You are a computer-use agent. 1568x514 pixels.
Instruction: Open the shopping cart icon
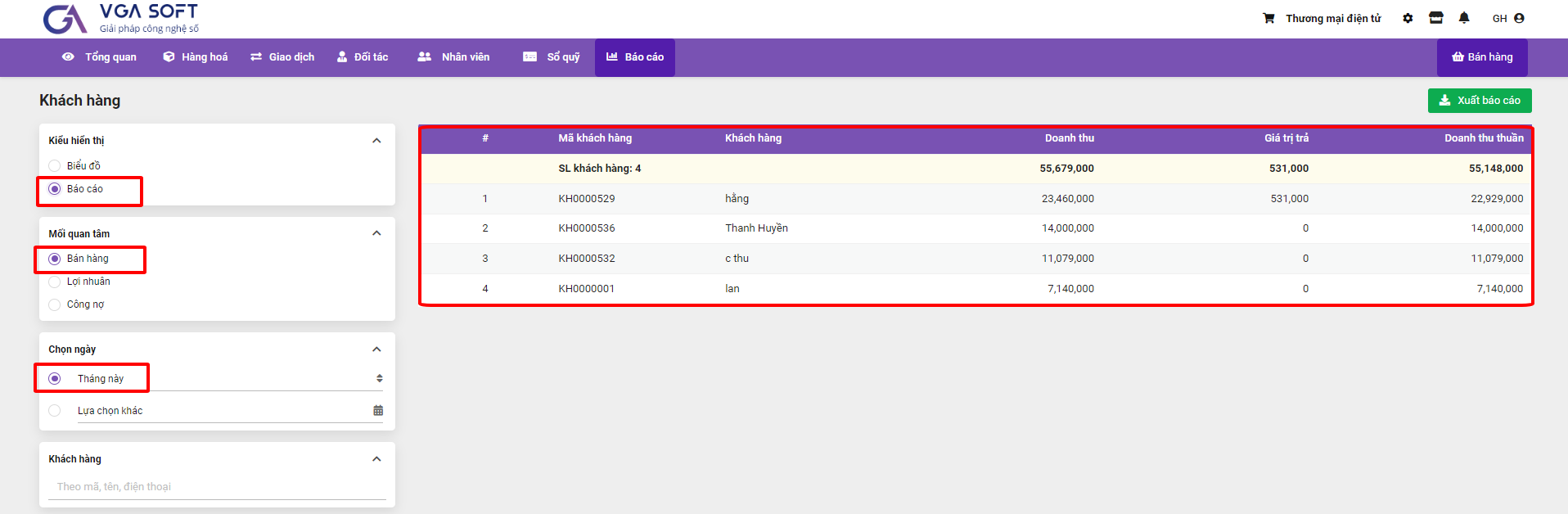1268,18
